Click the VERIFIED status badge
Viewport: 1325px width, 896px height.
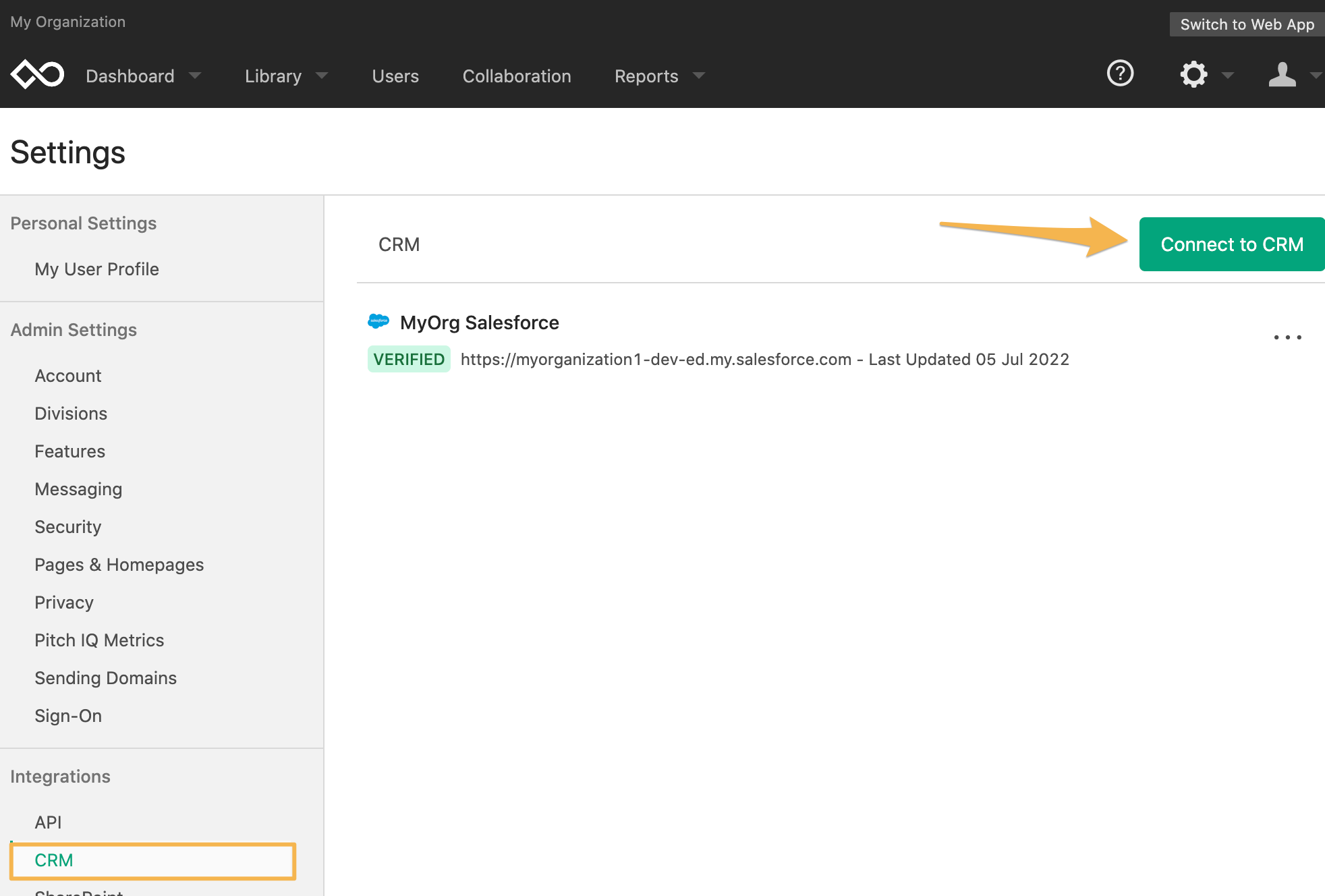coord(409,359)
